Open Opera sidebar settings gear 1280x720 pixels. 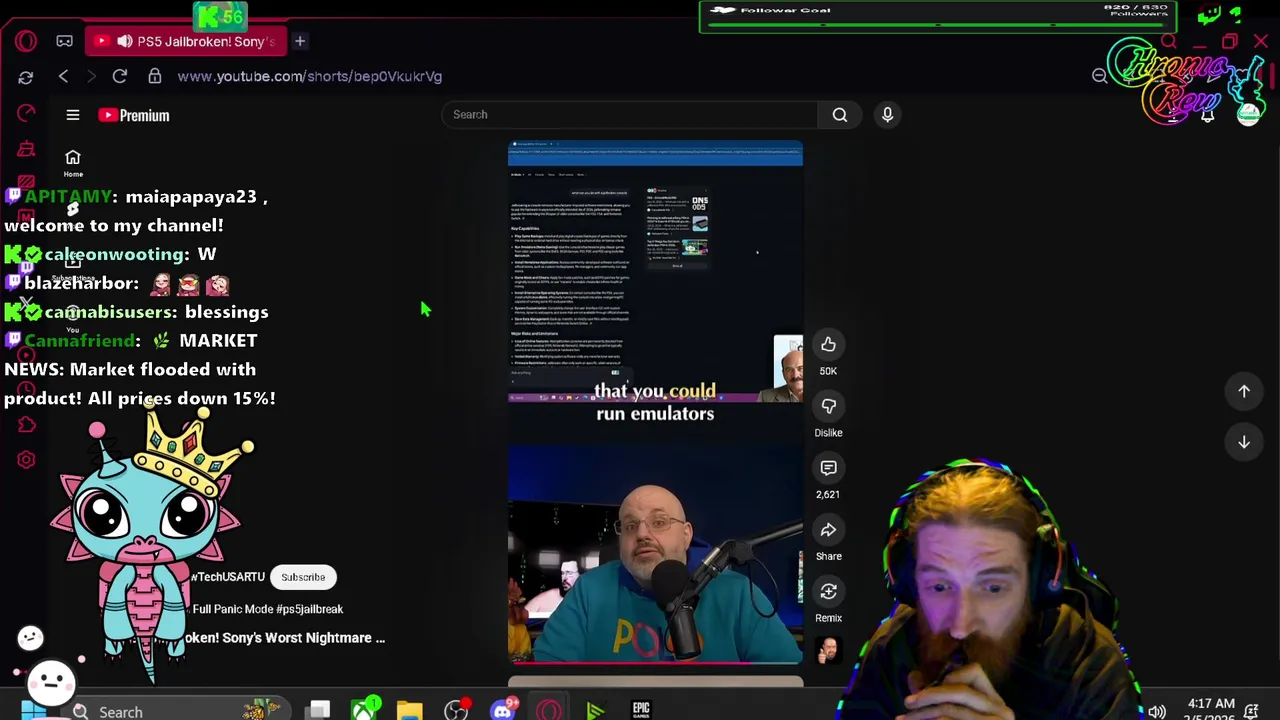point(27,460)
